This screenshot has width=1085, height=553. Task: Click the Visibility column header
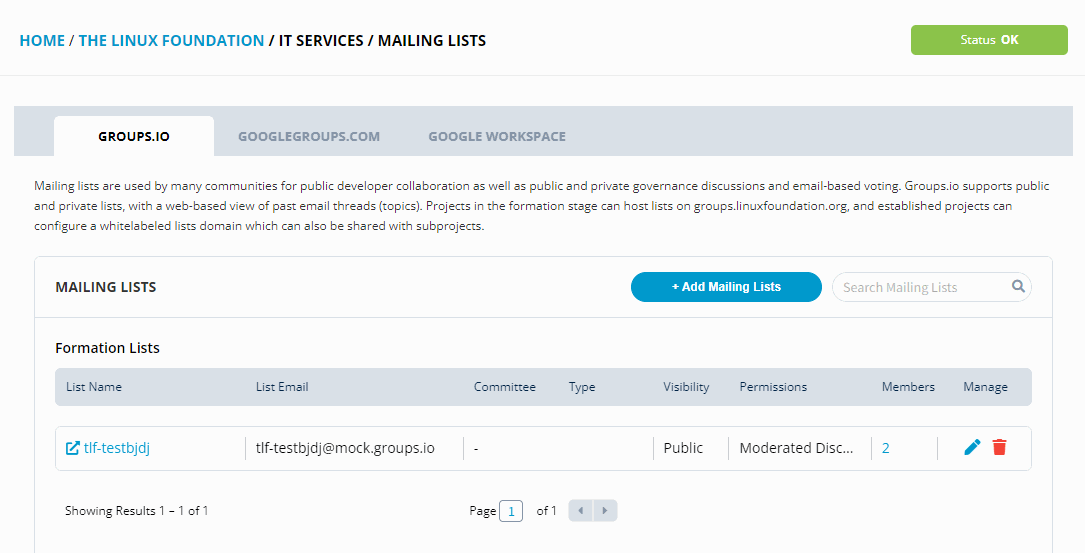click(x=686, y=387)
